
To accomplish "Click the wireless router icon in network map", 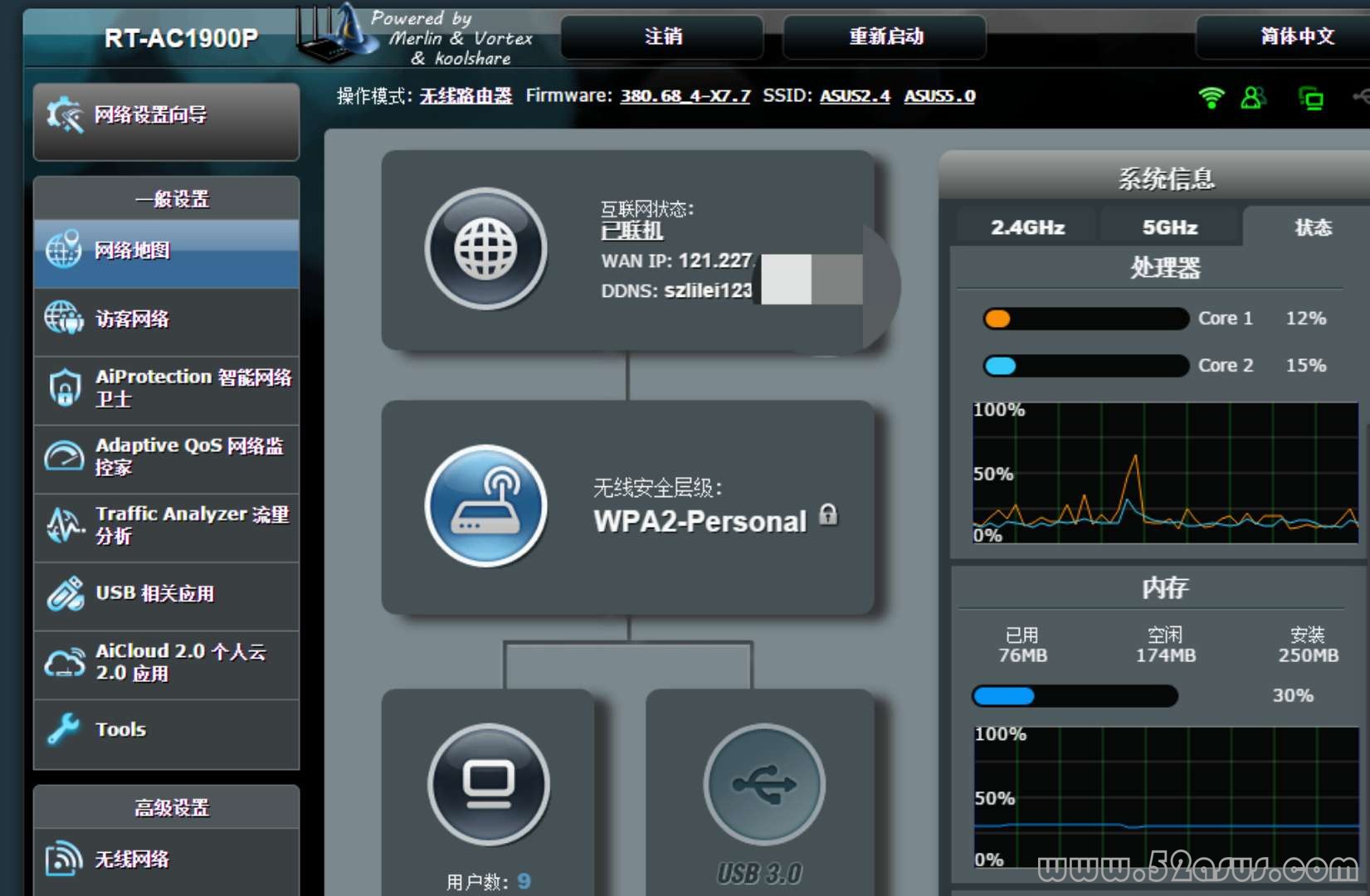I will [485, 506].
